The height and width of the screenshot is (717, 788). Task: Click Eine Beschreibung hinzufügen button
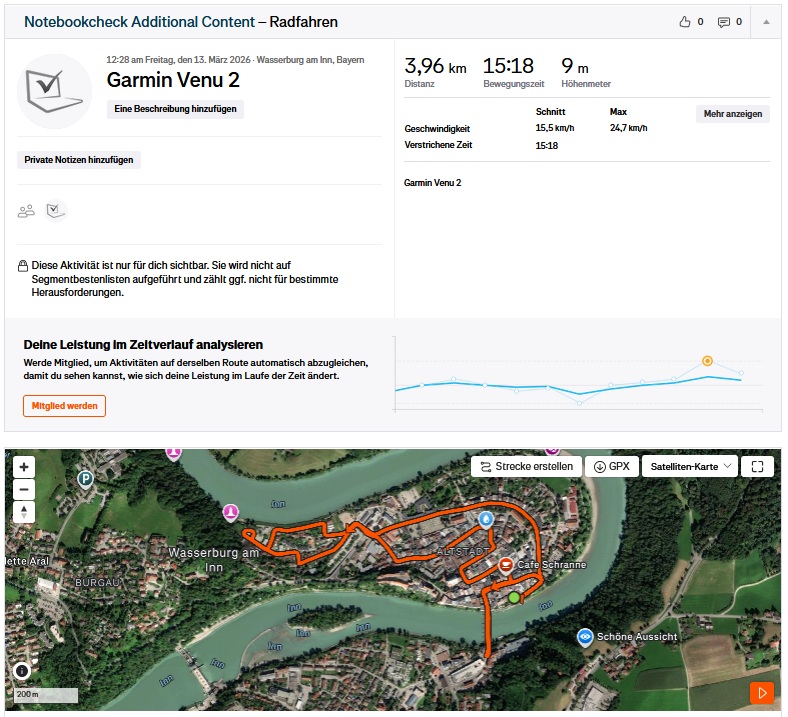click(x=175, y=109)
